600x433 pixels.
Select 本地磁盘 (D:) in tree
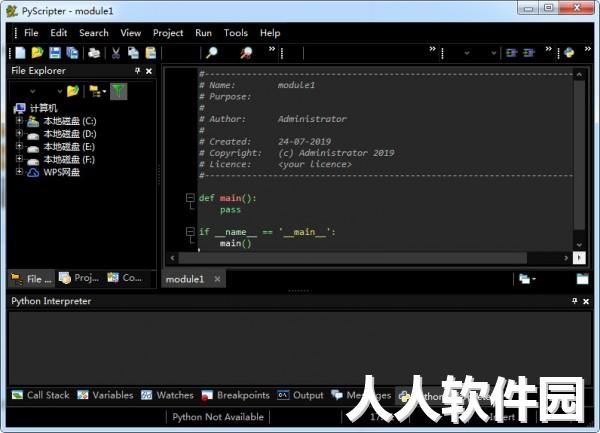[x=70, y=134]
